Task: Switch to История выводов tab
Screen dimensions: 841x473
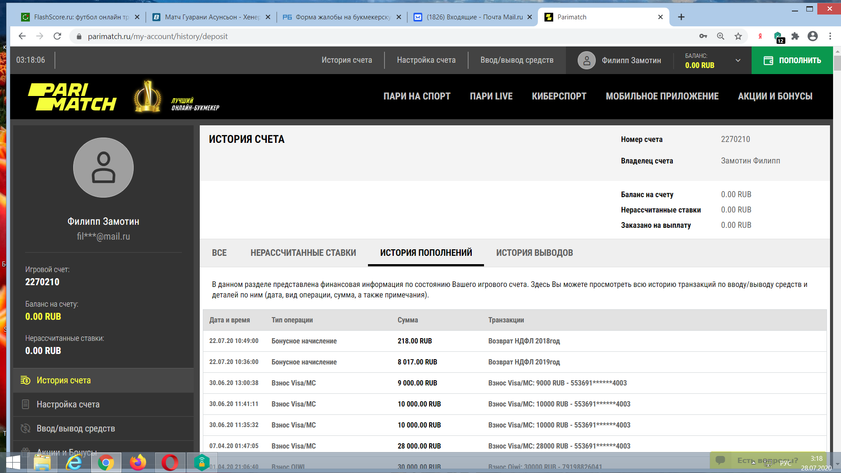Action: pos(534,253)
